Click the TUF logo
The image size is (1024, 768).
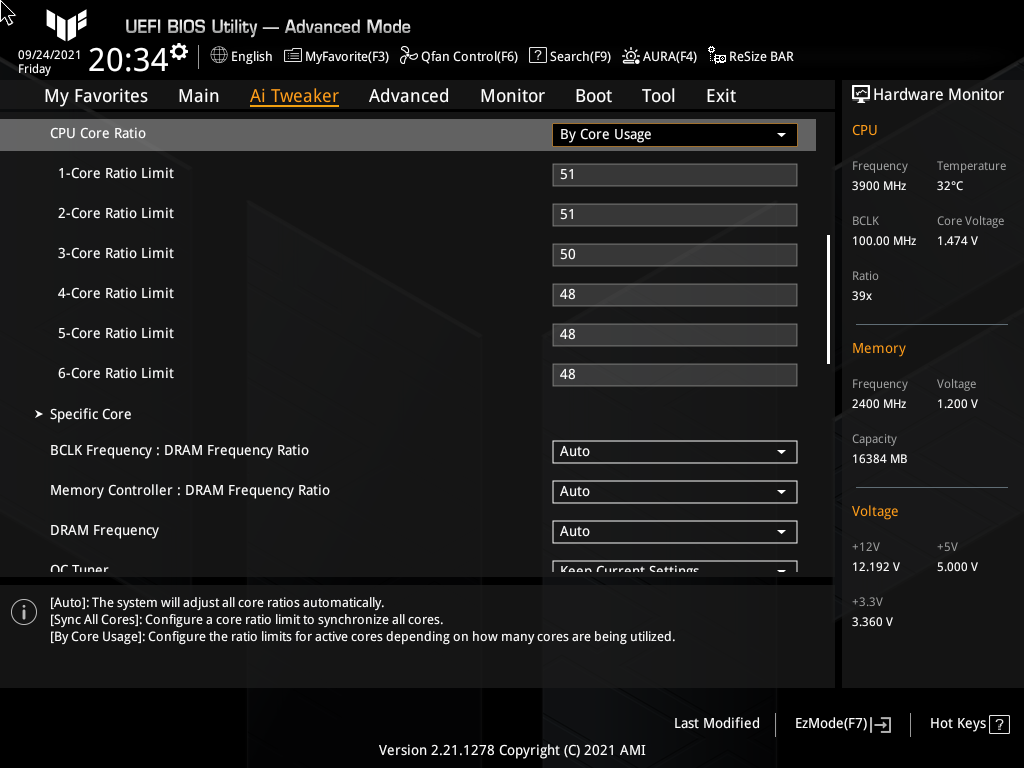click(x=67, y=25)
